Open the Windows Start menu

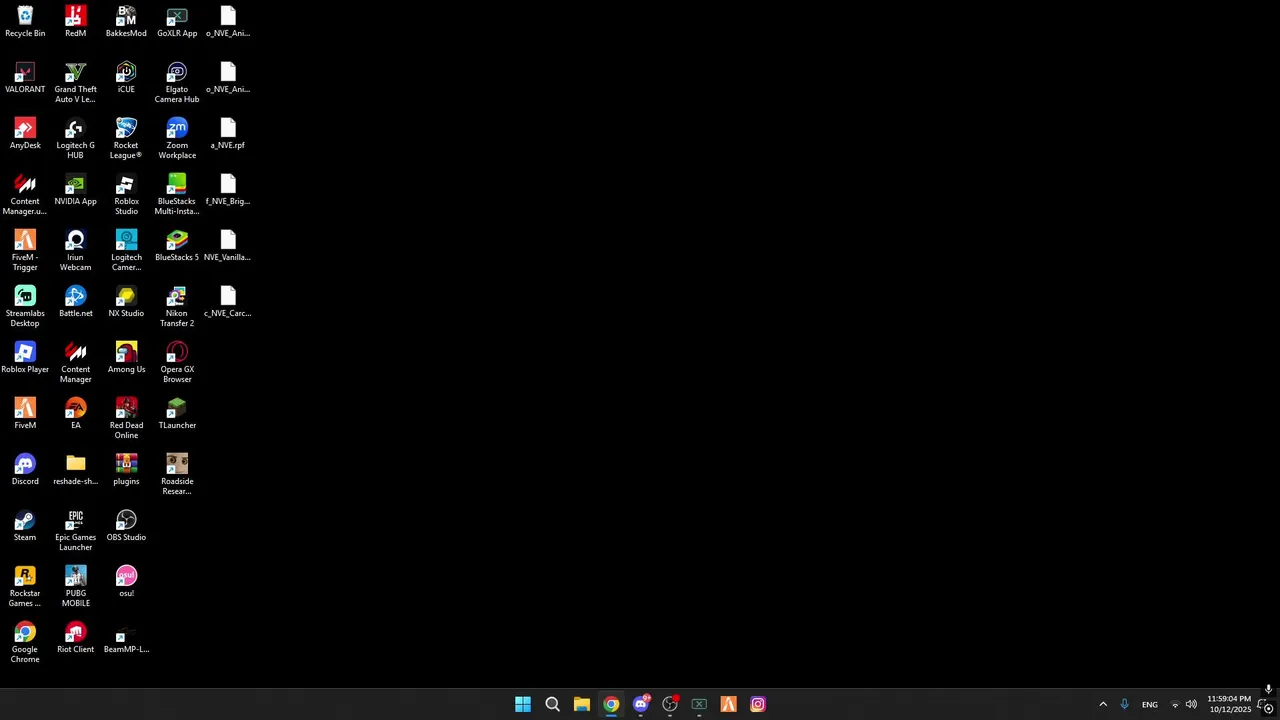tap(523, 704)
